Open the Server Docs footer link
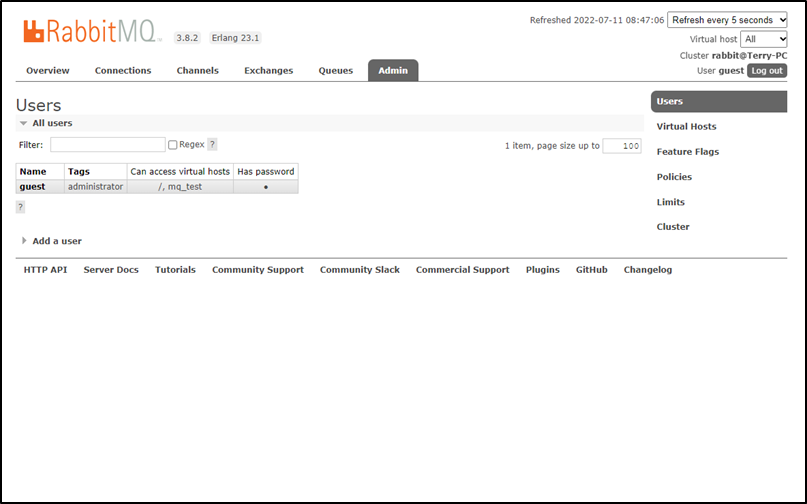The width and height of the screenshot is (807, 504). pyautogui.click(x=111, y=270)
